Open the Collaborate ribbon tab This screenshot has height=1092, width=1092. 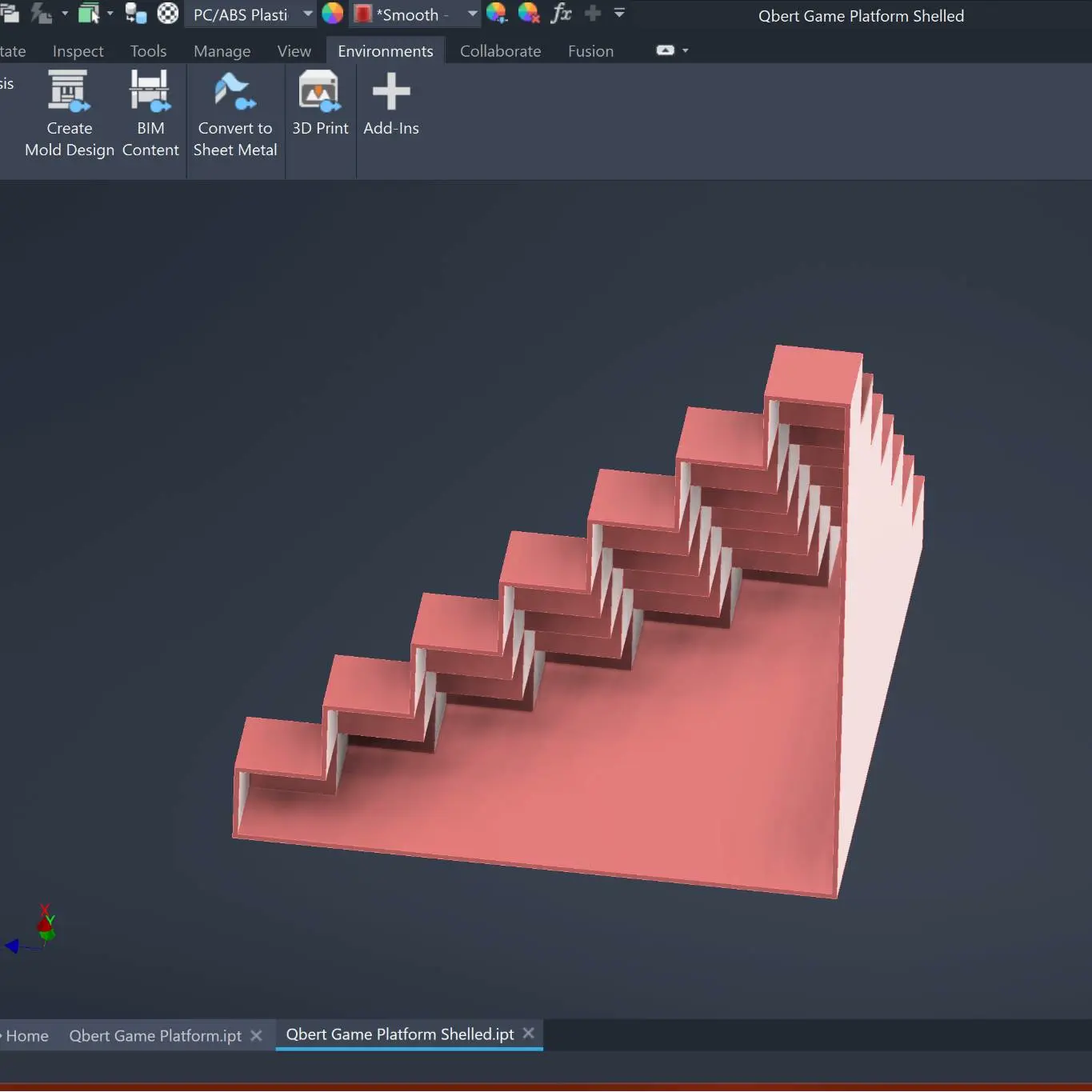coord(500,51)
